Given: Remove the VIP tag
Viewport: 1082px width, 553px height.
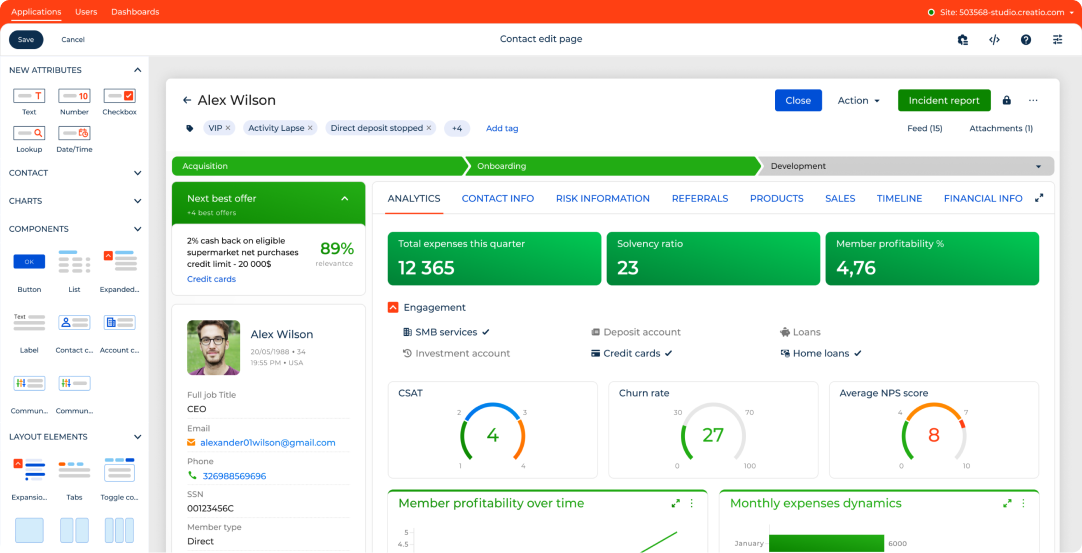Looking at the screenshot, I should (x=228, y=128).
